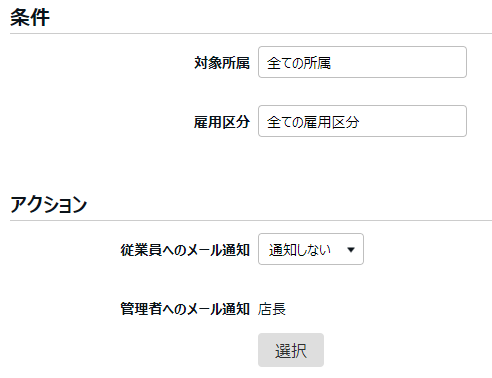Click the 雇用区分 label
This screenshot has height=378, width=492.
(x=222, y=122)
